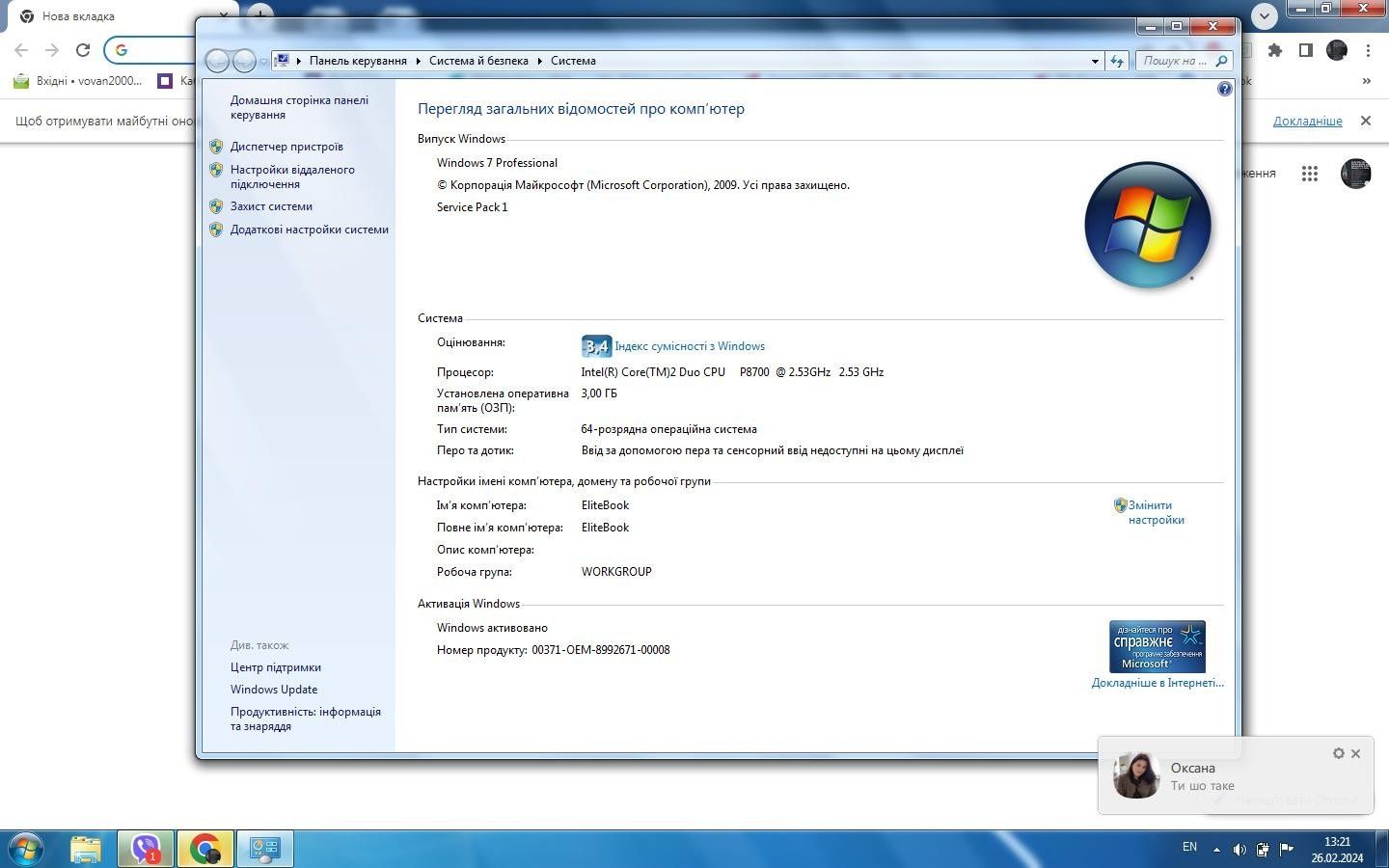This screenshot has width=1389, height=868.
Task: Click the Back navigation button in Control Panel
Action: pyautogui.click(x=218, y=61)
